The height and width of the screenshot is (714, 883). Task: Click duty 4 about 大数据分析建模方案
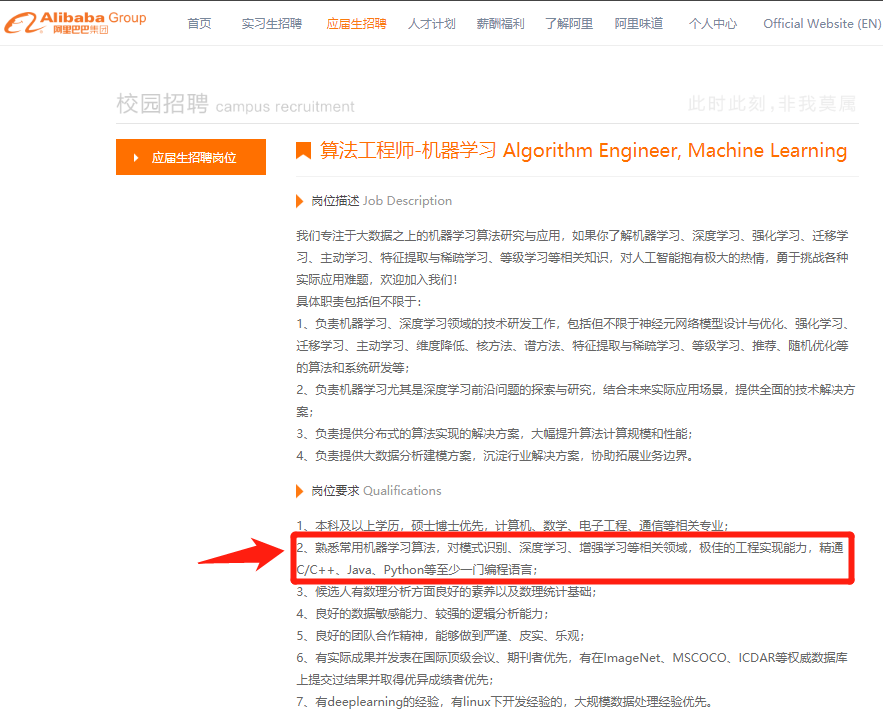pos(495,456)
